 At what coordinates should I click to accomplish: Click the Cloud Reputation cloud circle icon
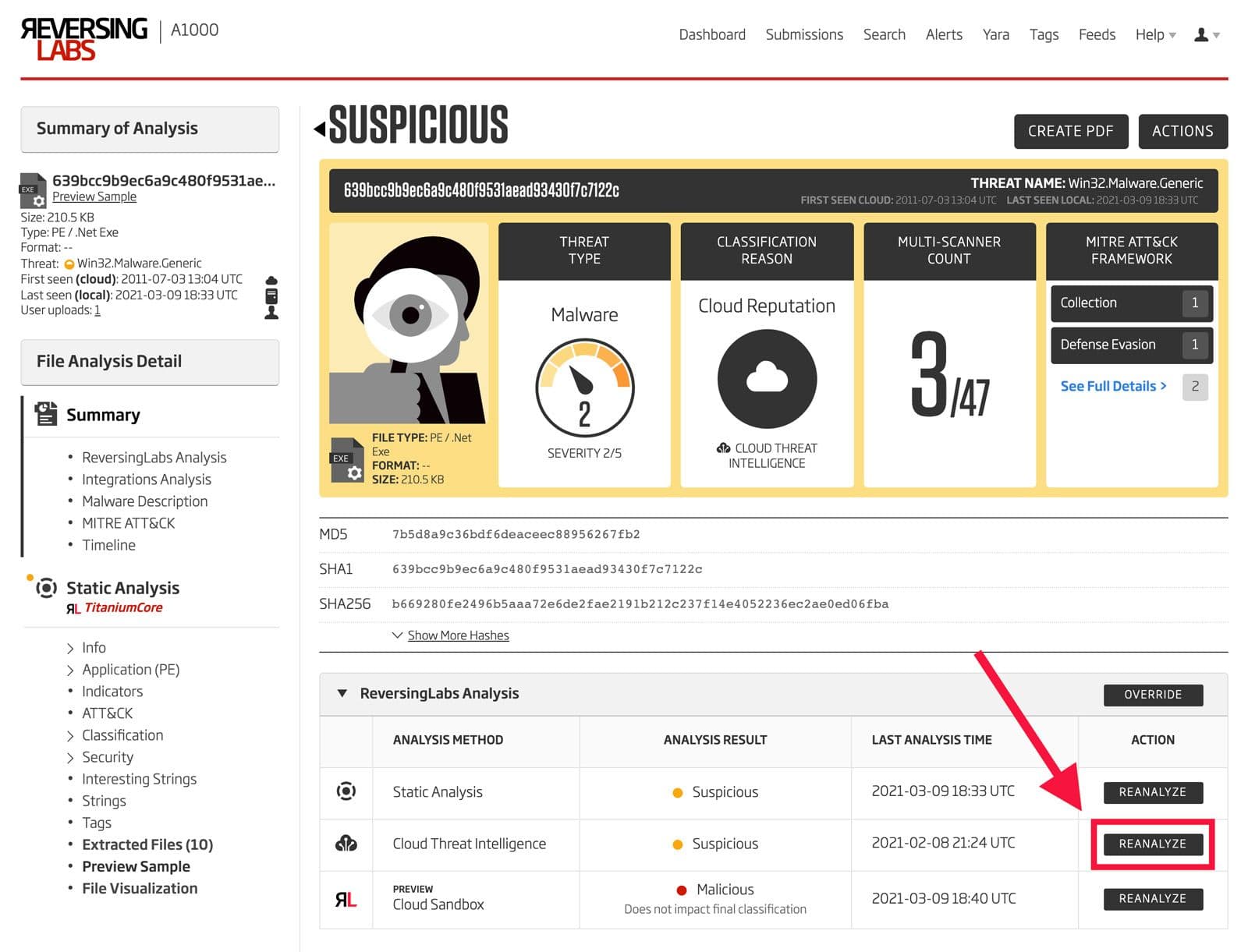coord(767,379)
